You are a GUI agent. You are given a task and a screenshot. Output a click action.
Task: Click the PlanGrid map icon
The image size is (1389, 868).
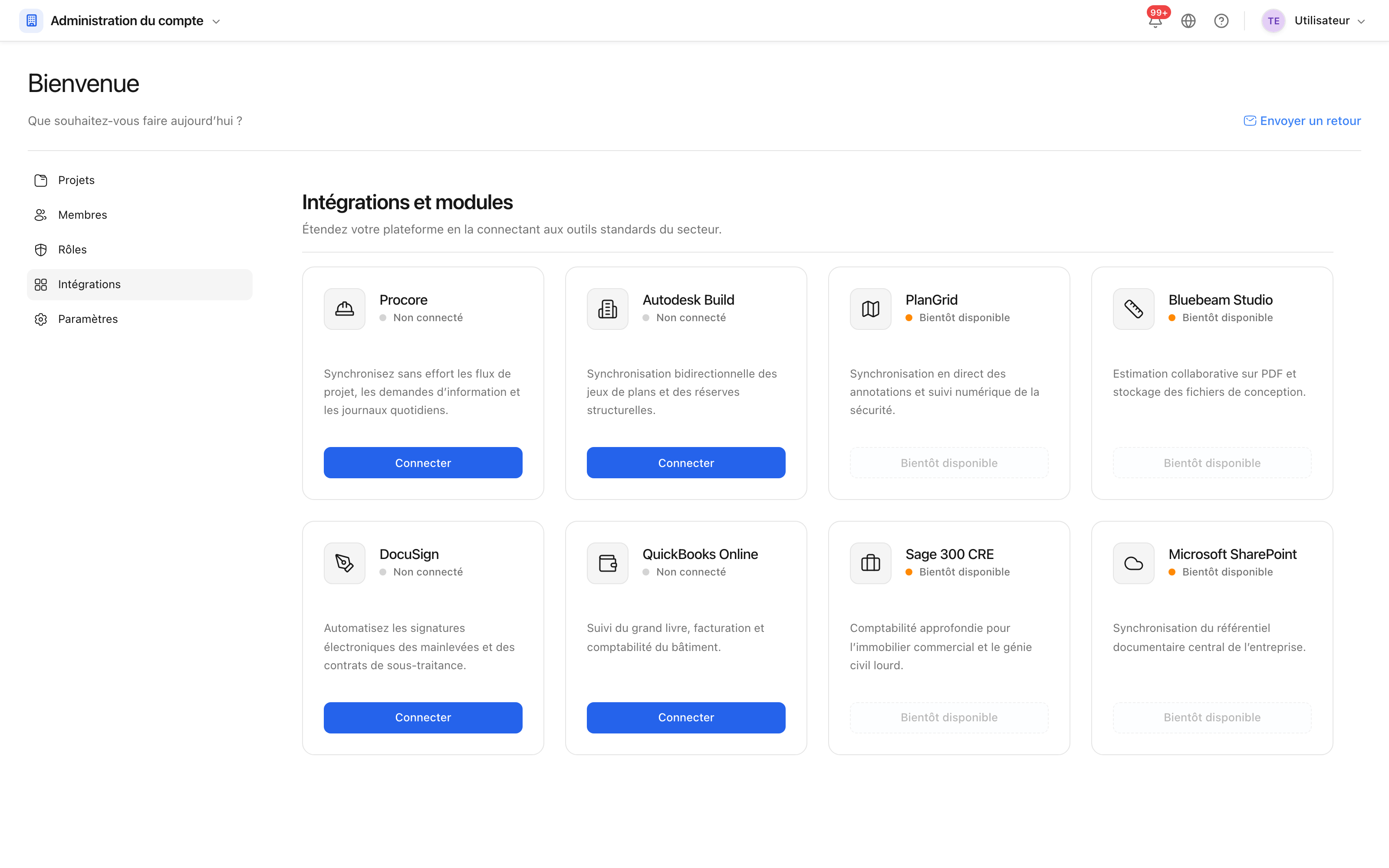click(x=870, y=309)
